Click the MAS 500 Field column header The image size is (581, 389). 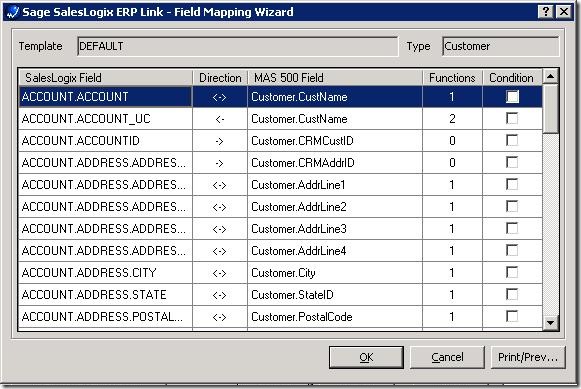pos(335,77)
